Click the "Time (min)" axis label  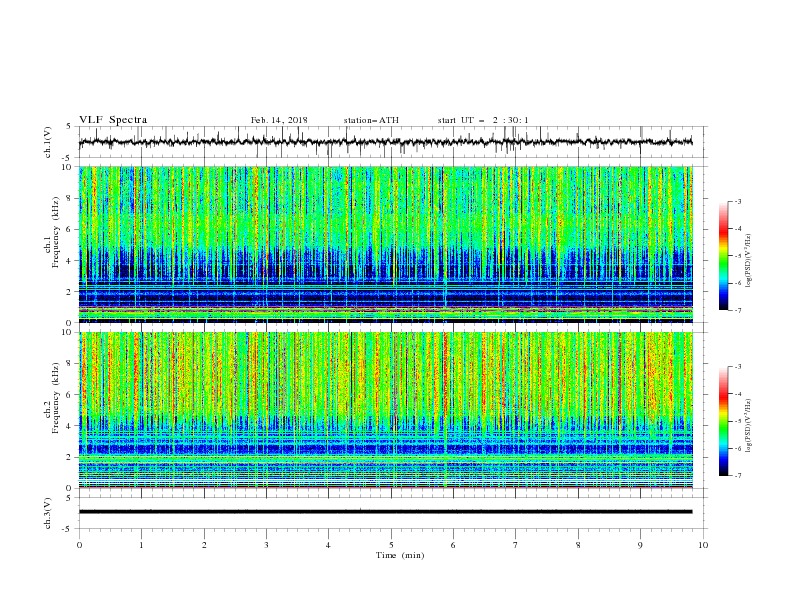tap(400, 555)
